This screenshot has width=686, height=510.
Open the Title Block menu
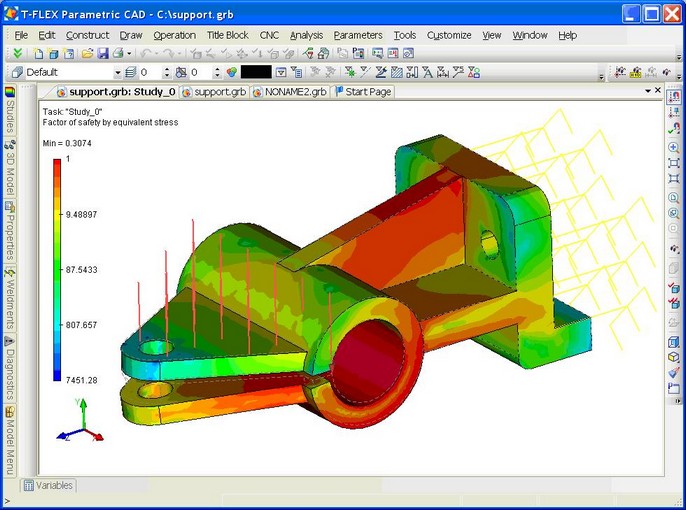[x=228, y=35]
